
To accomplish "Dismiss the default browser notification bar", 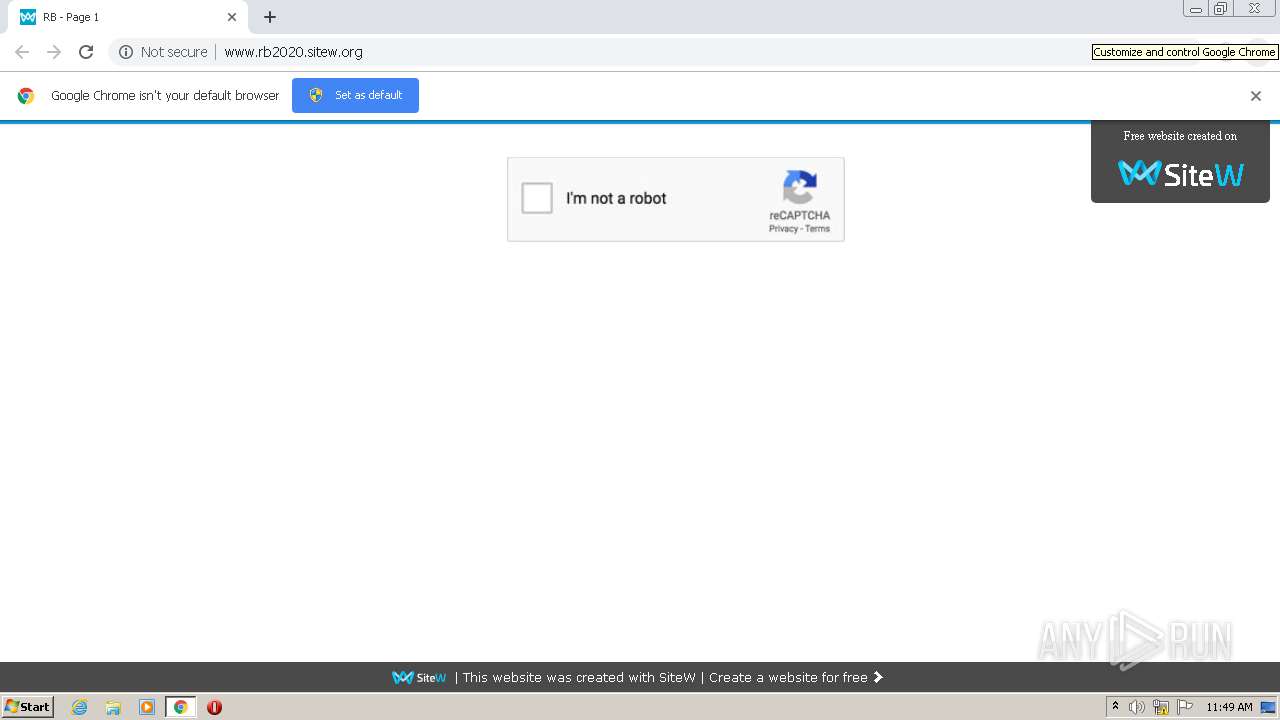I will [x=1256, y=96].
